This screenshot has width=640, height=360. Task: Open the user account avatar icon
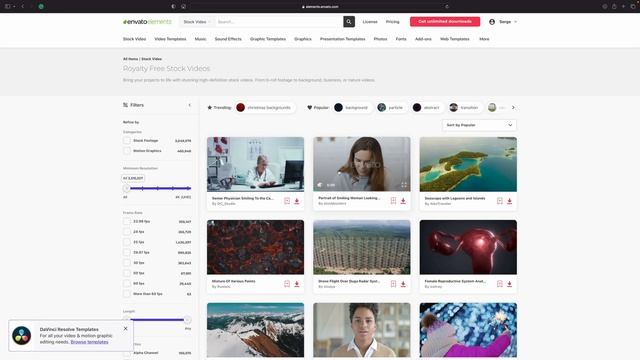tap(492, 22)
